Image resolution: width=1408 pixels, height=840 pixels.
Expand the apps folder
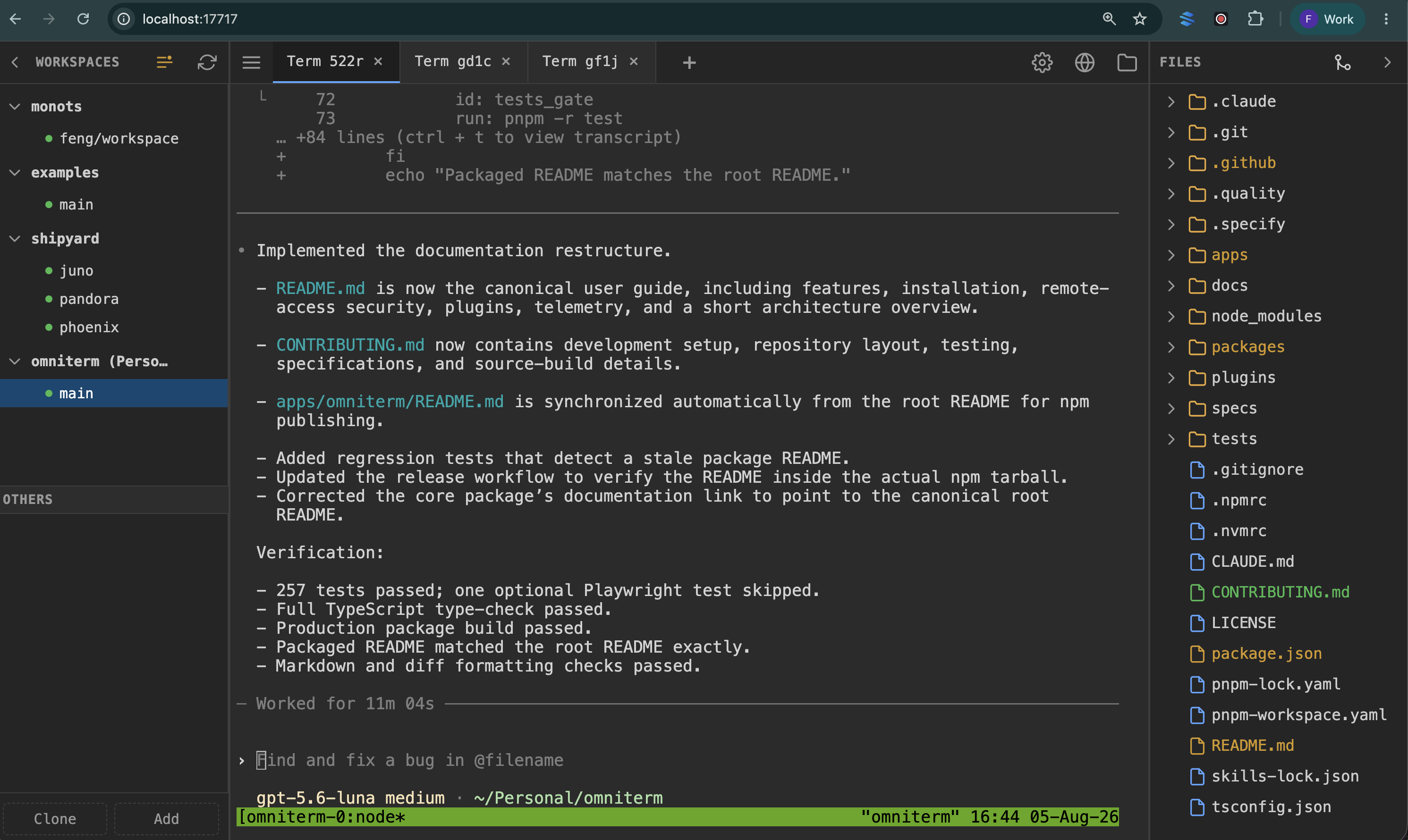point(1171,255)
